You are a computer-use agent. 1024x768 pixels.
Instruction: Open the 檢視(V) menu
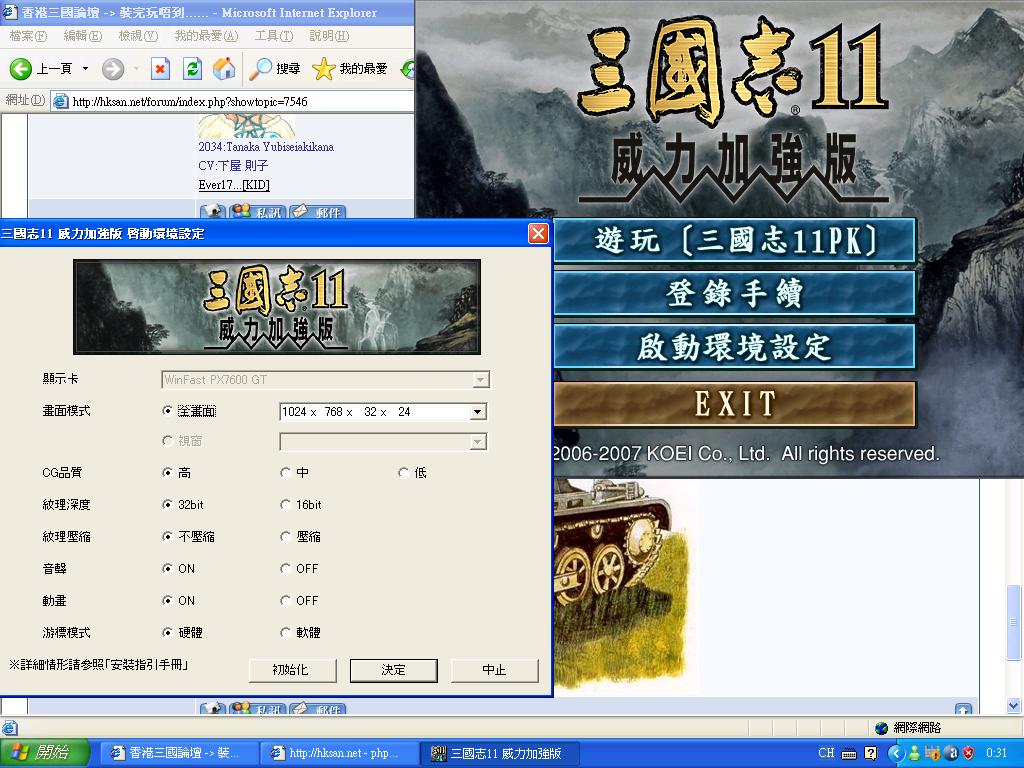point(138,36)
